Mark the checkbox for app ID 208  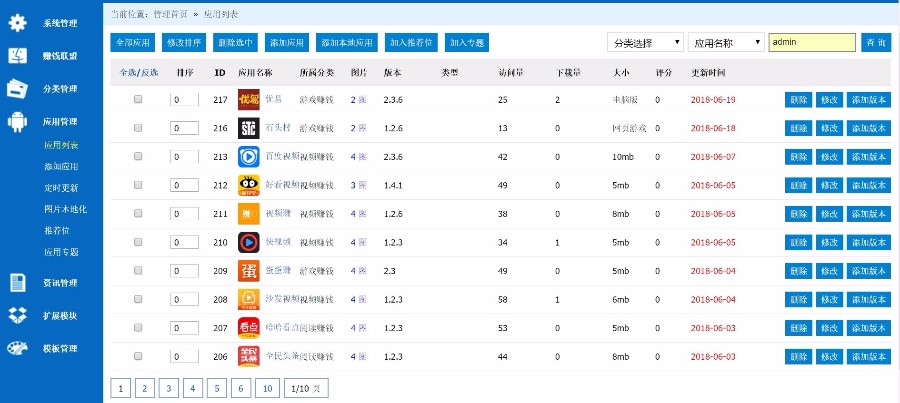pyautogui.click(x=138, y=299)
